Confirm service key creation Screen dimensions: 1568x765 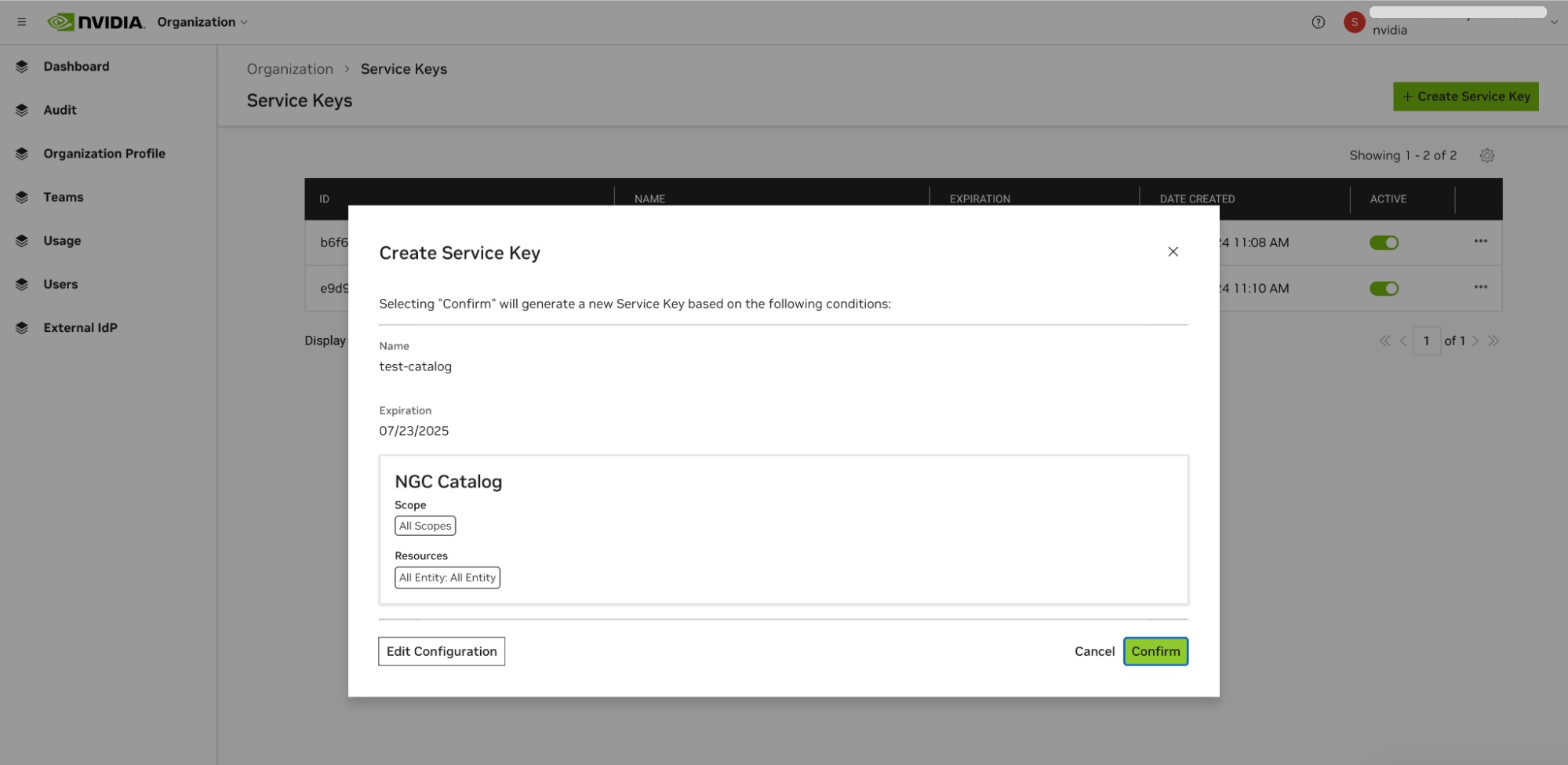coord(1155,651)
